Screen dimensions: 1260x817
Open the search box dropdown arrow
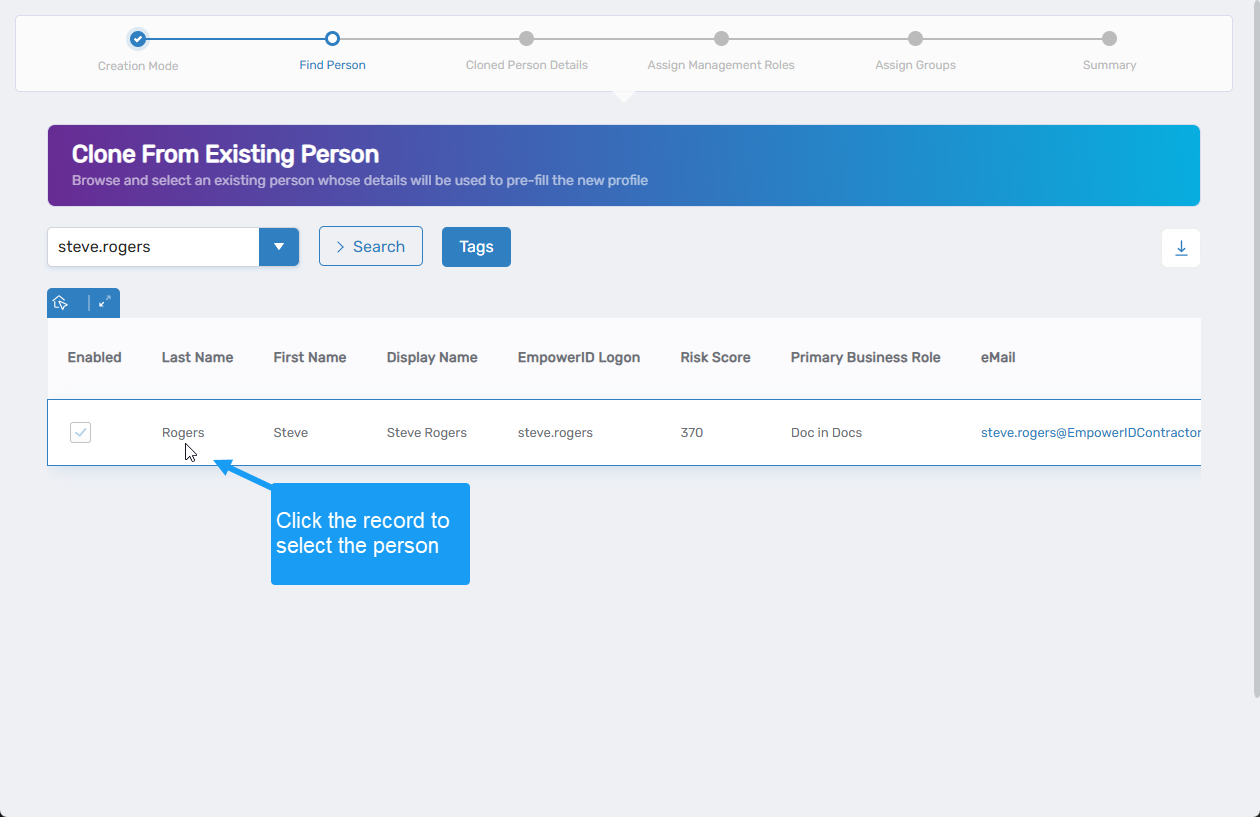[279, 247]
